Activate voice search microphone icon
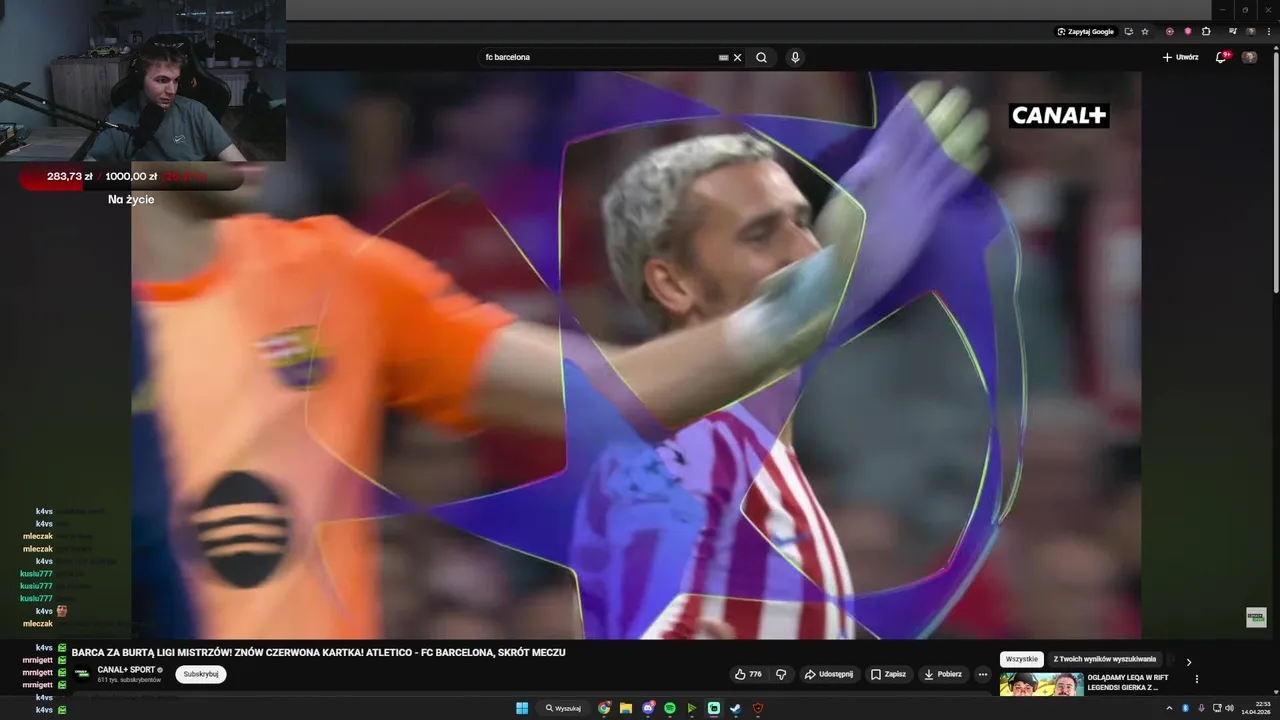This screenshot has width=1280, height=720. (795, 57)
